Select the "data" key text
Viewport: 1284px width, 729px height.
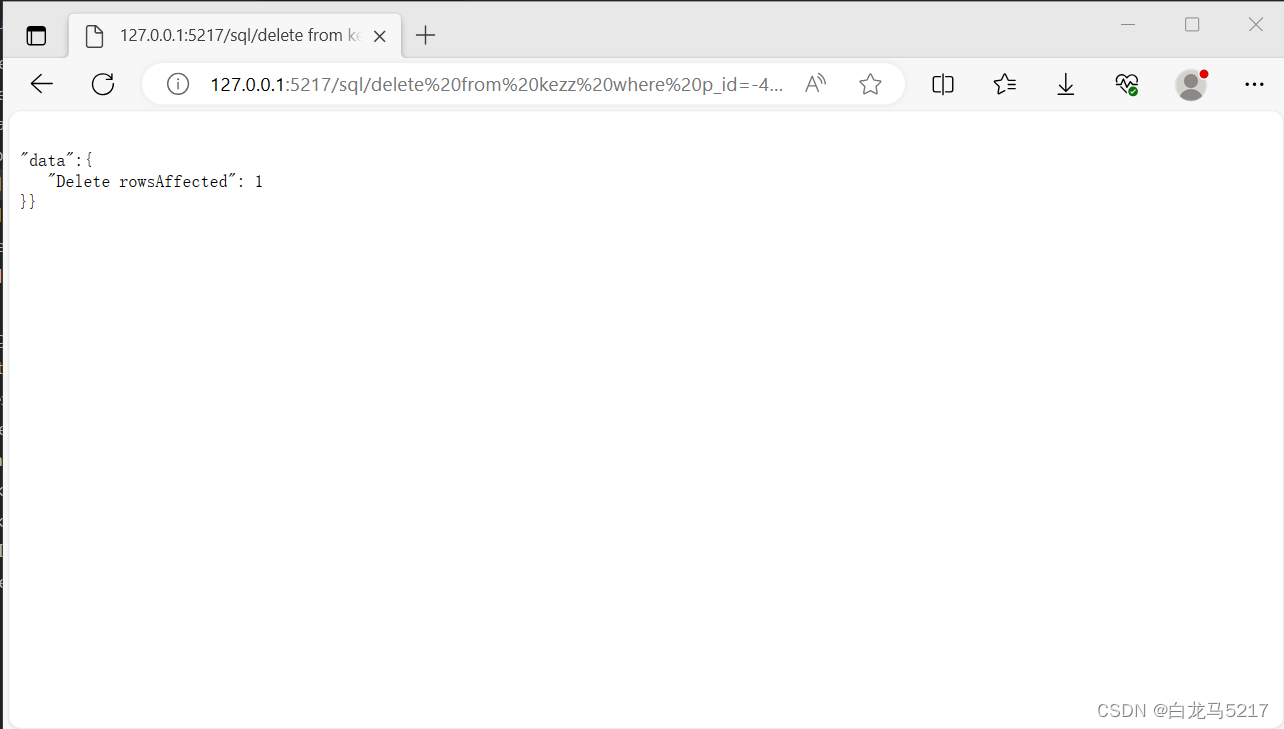(47, 160)
